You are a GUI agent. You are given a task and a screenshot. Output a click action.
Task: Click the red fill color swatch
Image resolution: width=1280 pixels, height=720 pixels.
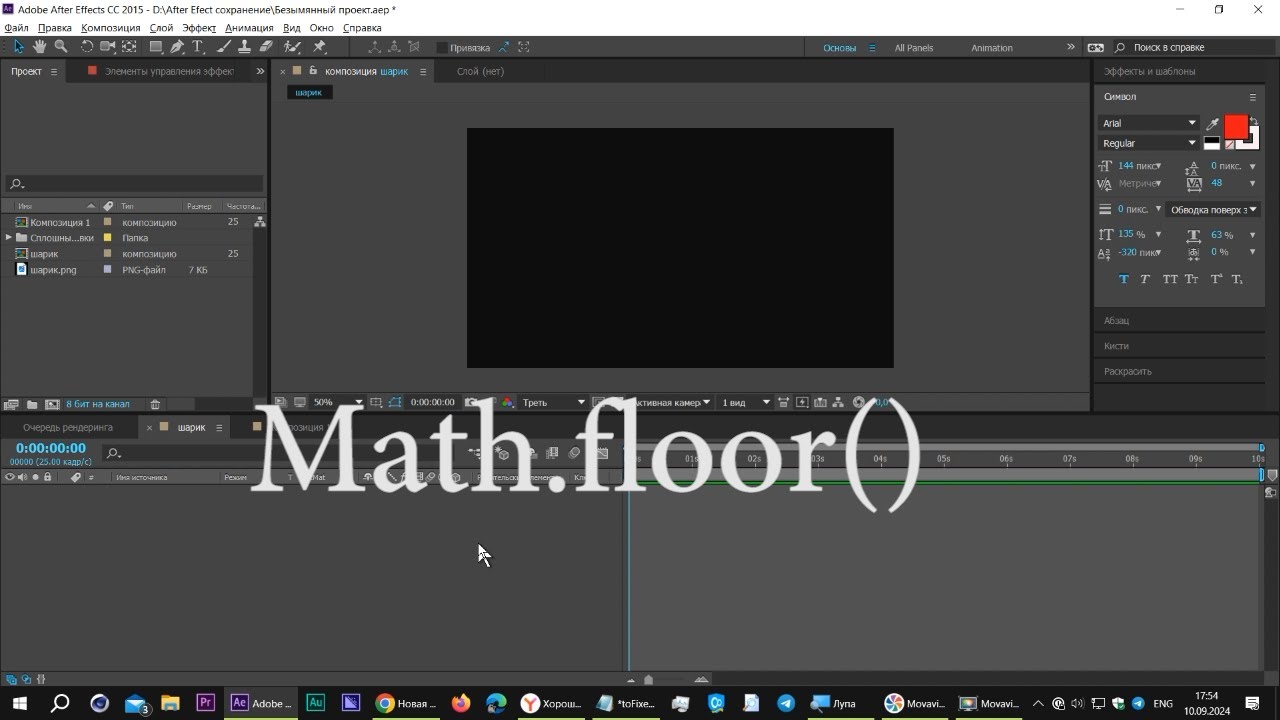click(1236, 126)
